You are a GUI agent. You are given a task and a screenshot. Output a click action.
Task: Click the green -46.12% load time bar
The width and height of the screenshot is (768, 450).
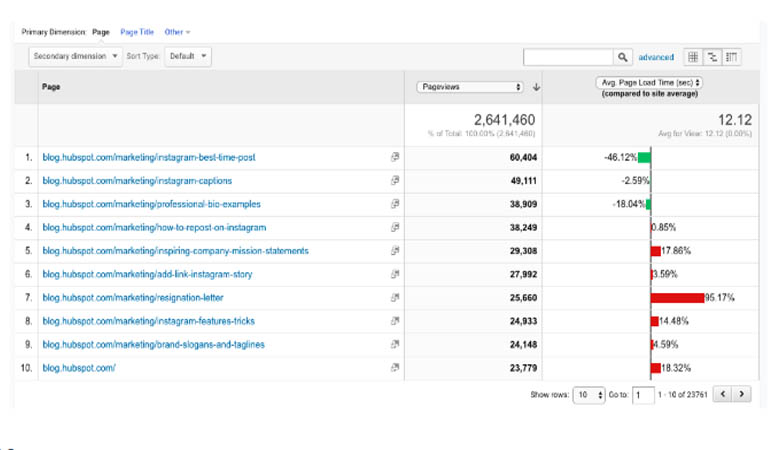(x=644, y=157)
